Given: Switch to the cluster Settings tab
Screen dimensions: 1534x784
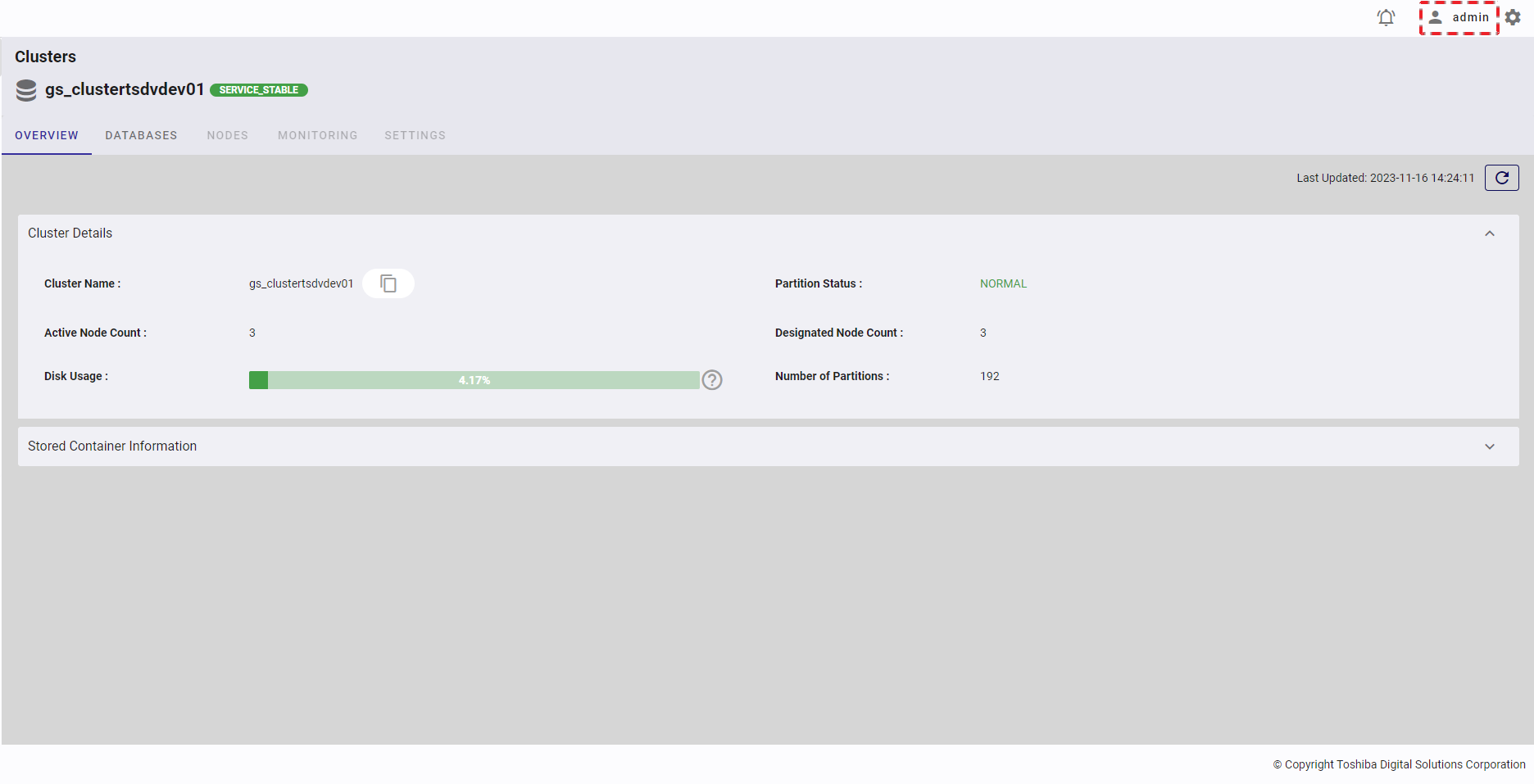Looking at the screenshot, I should pos(415,135).
